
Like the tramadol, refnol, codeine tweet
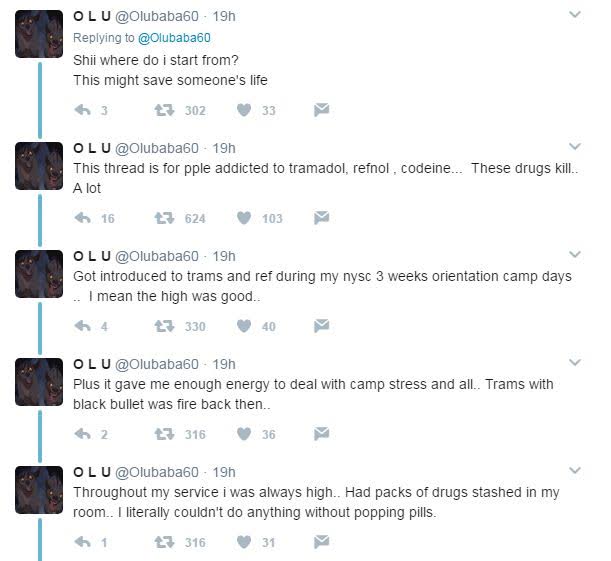244,218
